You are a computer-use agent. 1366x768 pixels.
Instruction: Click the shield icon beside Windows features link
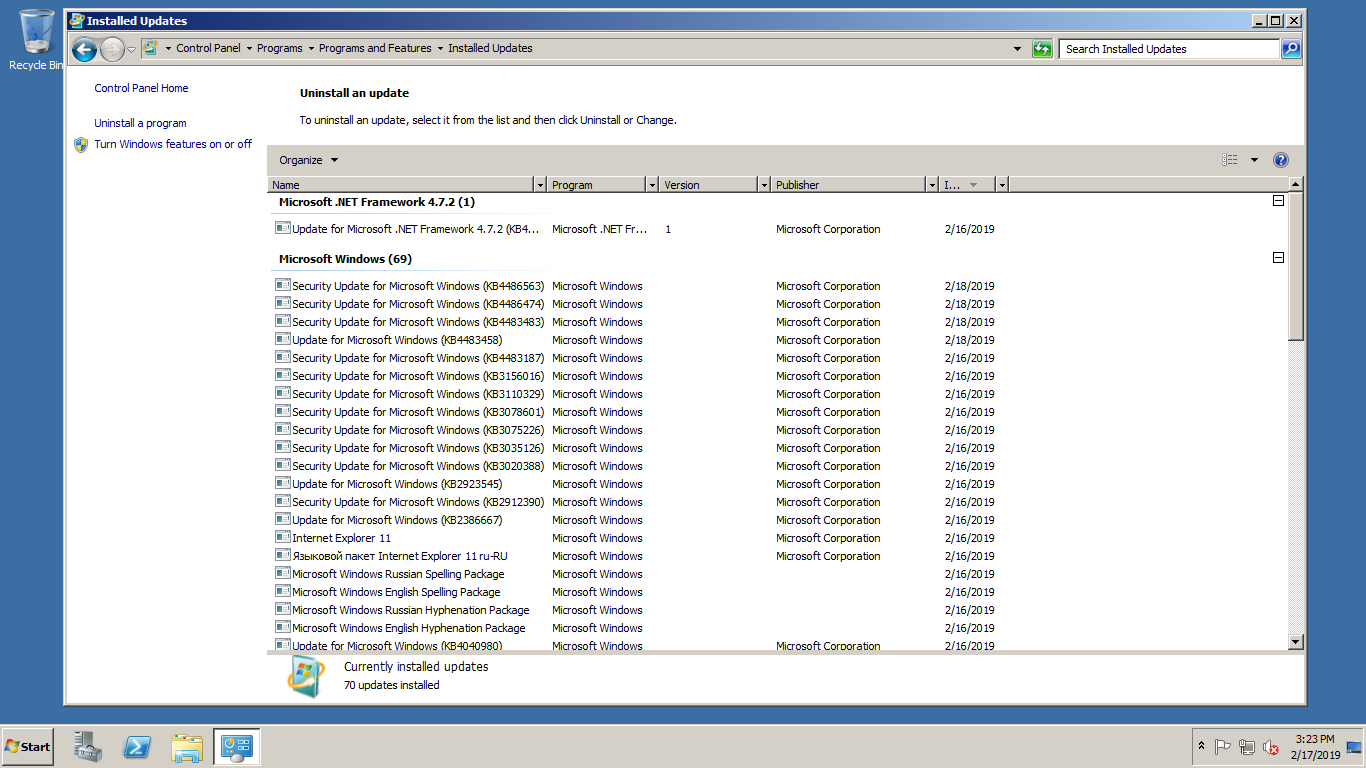click(81, 144)
